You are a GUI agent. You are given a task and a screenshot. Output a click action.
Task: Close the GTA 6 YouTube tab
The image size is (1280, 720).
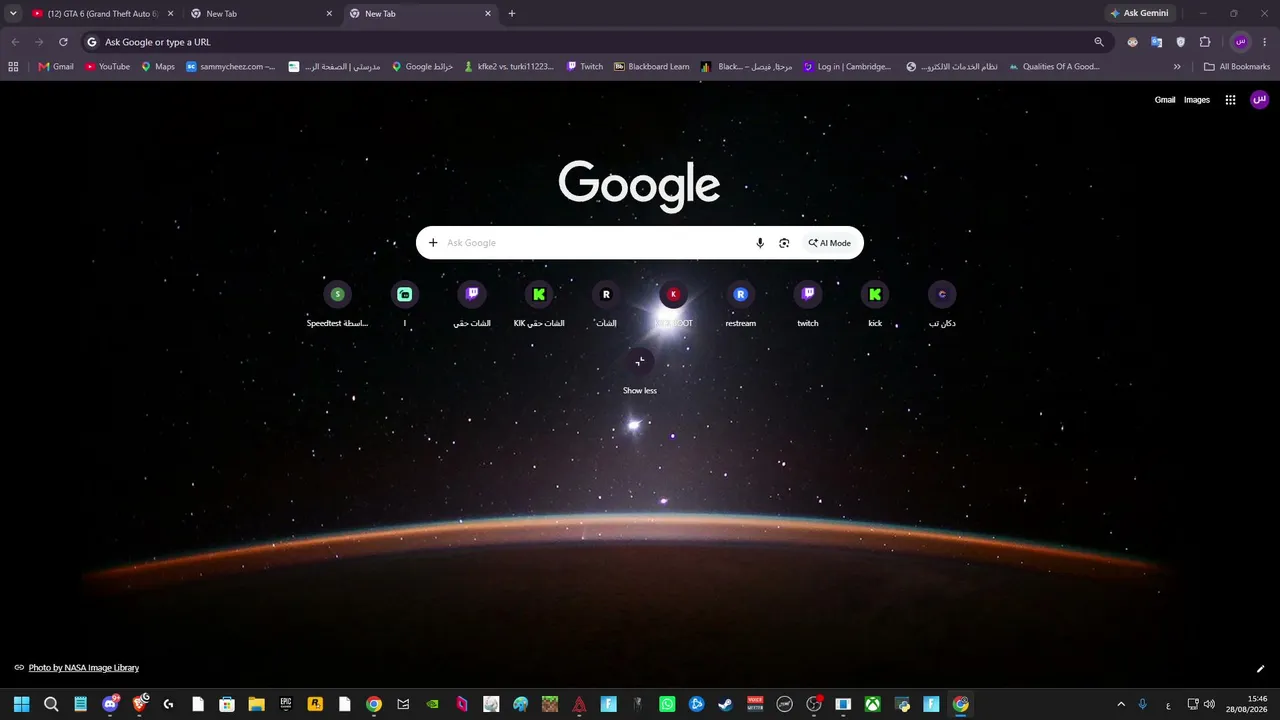tap(170, 14)
